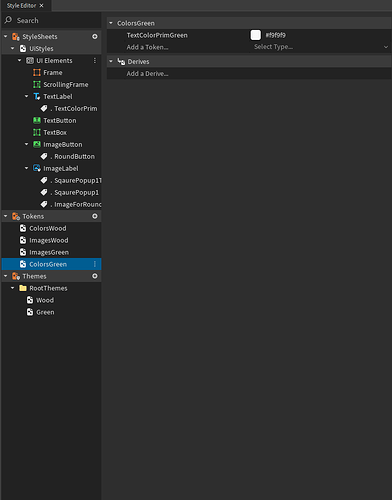Screen dimensions: 392x500
Task: Collapse the TextLabel tree node
Action: click(27, 96)
